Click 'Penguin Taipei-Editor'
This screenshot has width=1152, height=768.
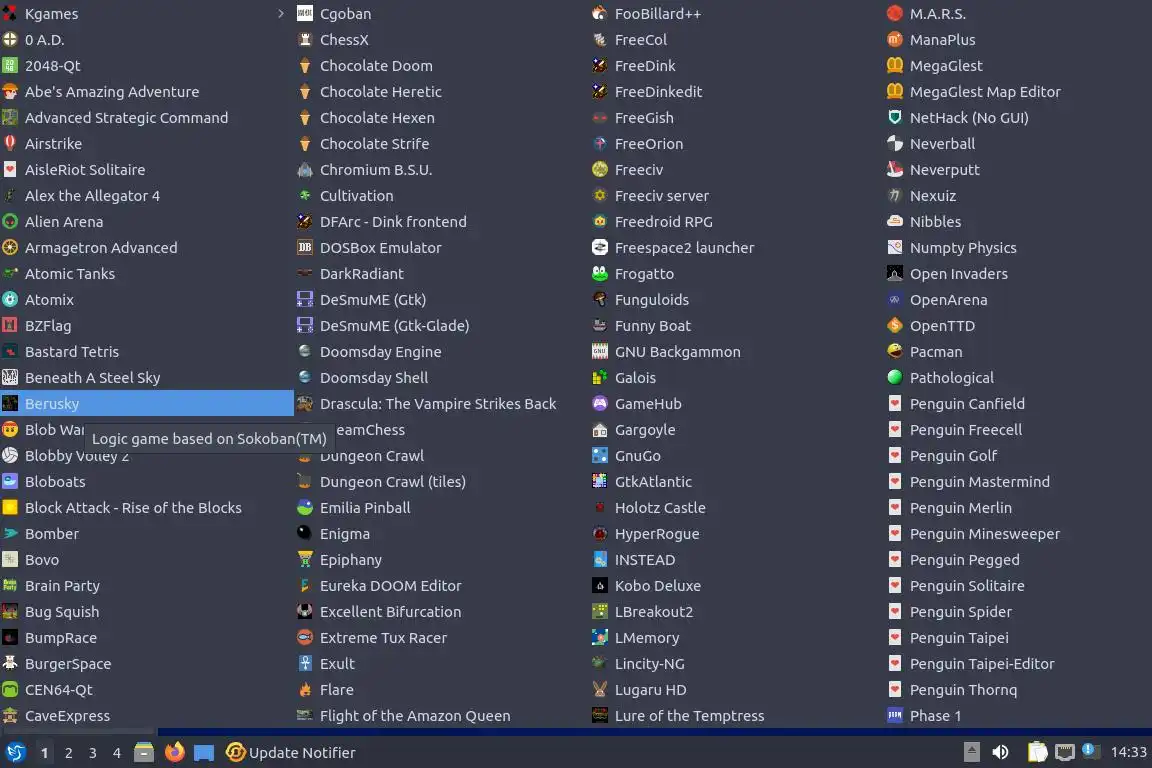(982, 664)
